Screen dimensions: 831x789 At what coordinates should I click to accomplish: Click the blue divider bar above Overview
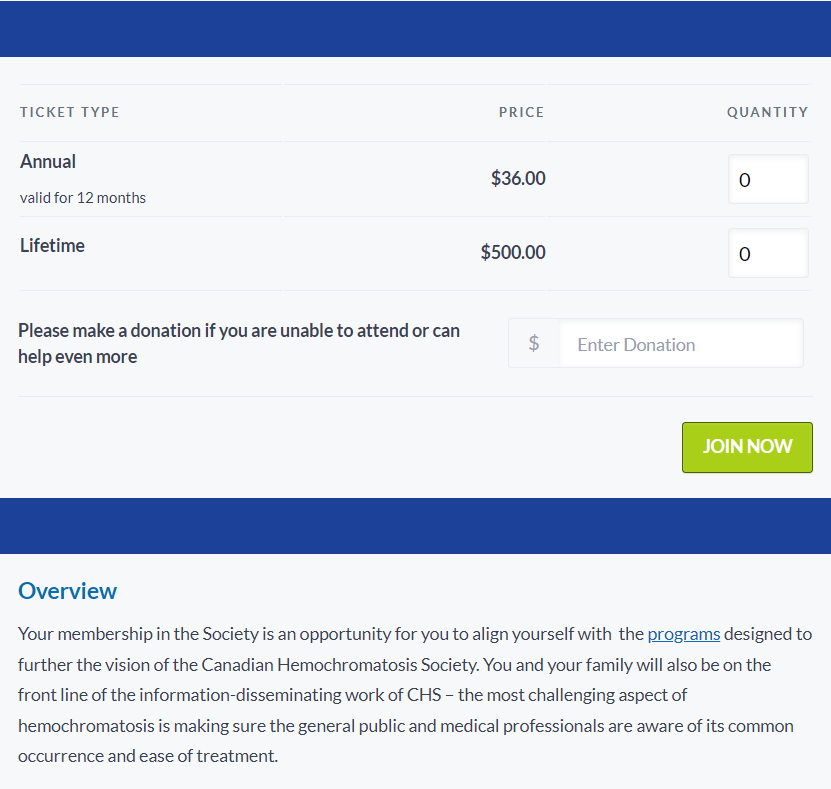click(415, 526)
